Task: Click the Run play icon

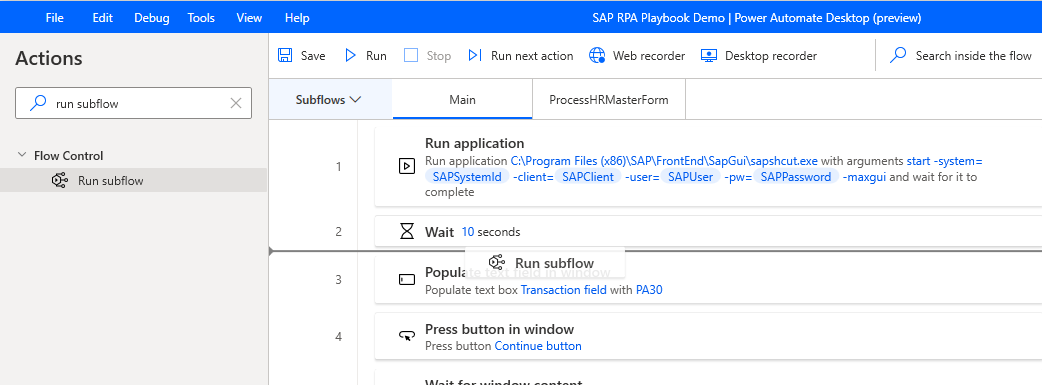Action: 350,55
